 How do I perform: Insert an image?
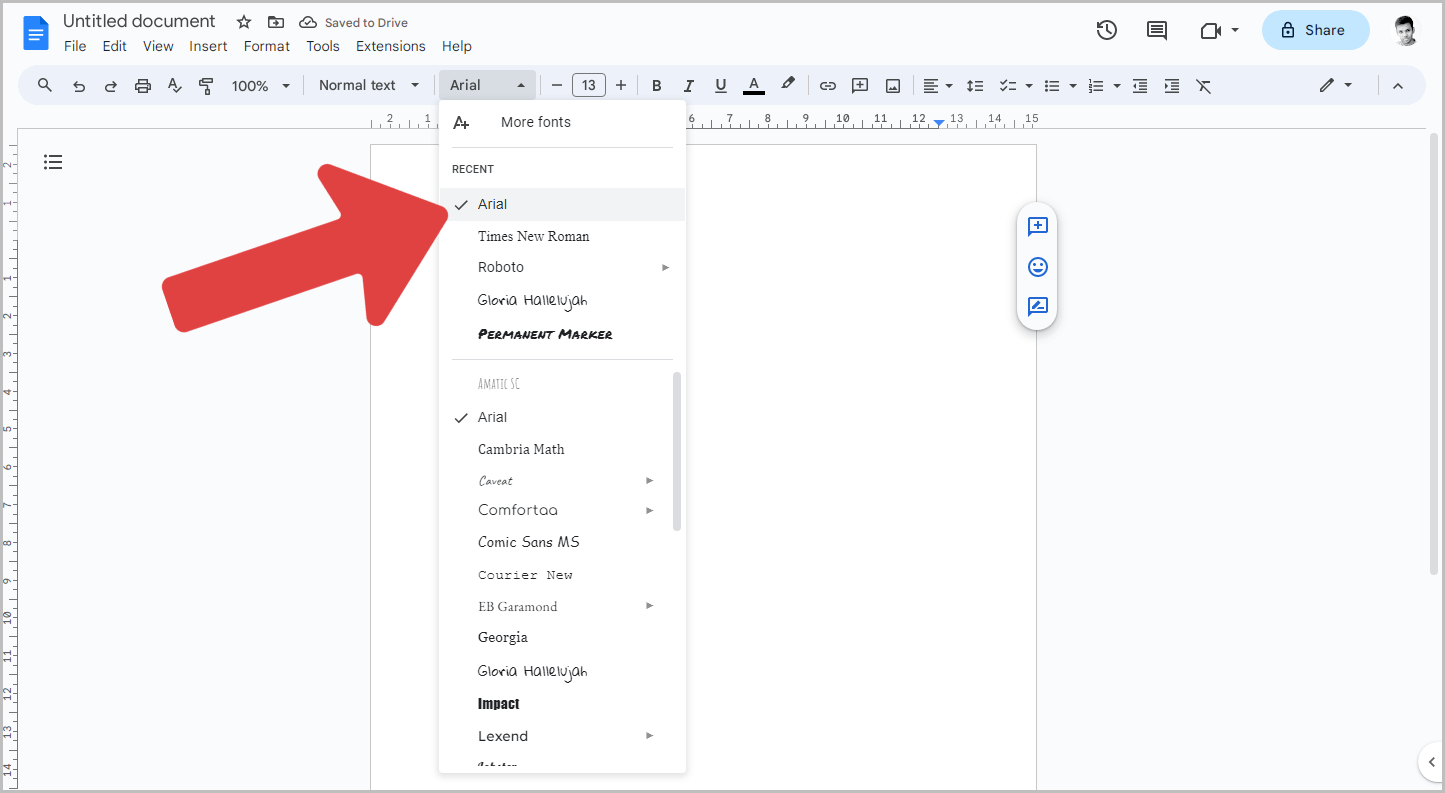tap(893, 86)
